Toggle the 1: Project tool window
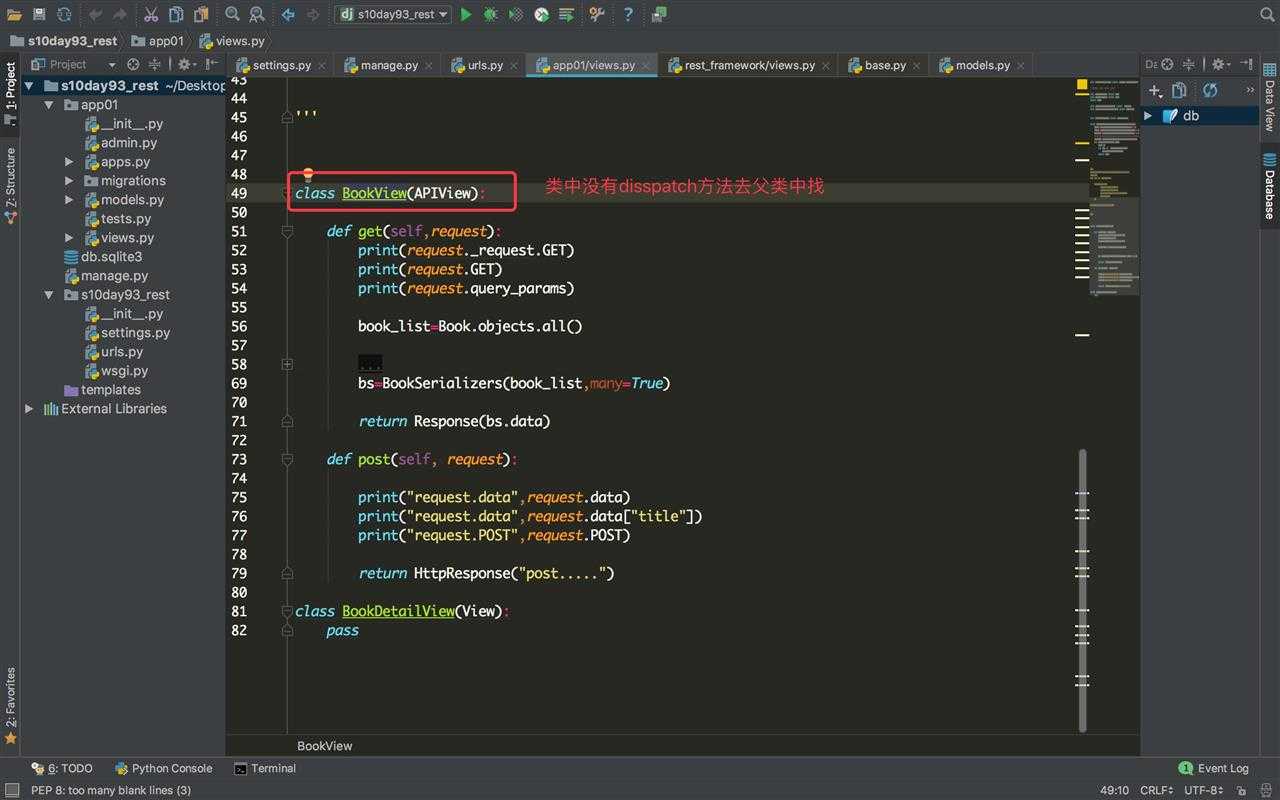1280x800 pixels. point(10,91)
